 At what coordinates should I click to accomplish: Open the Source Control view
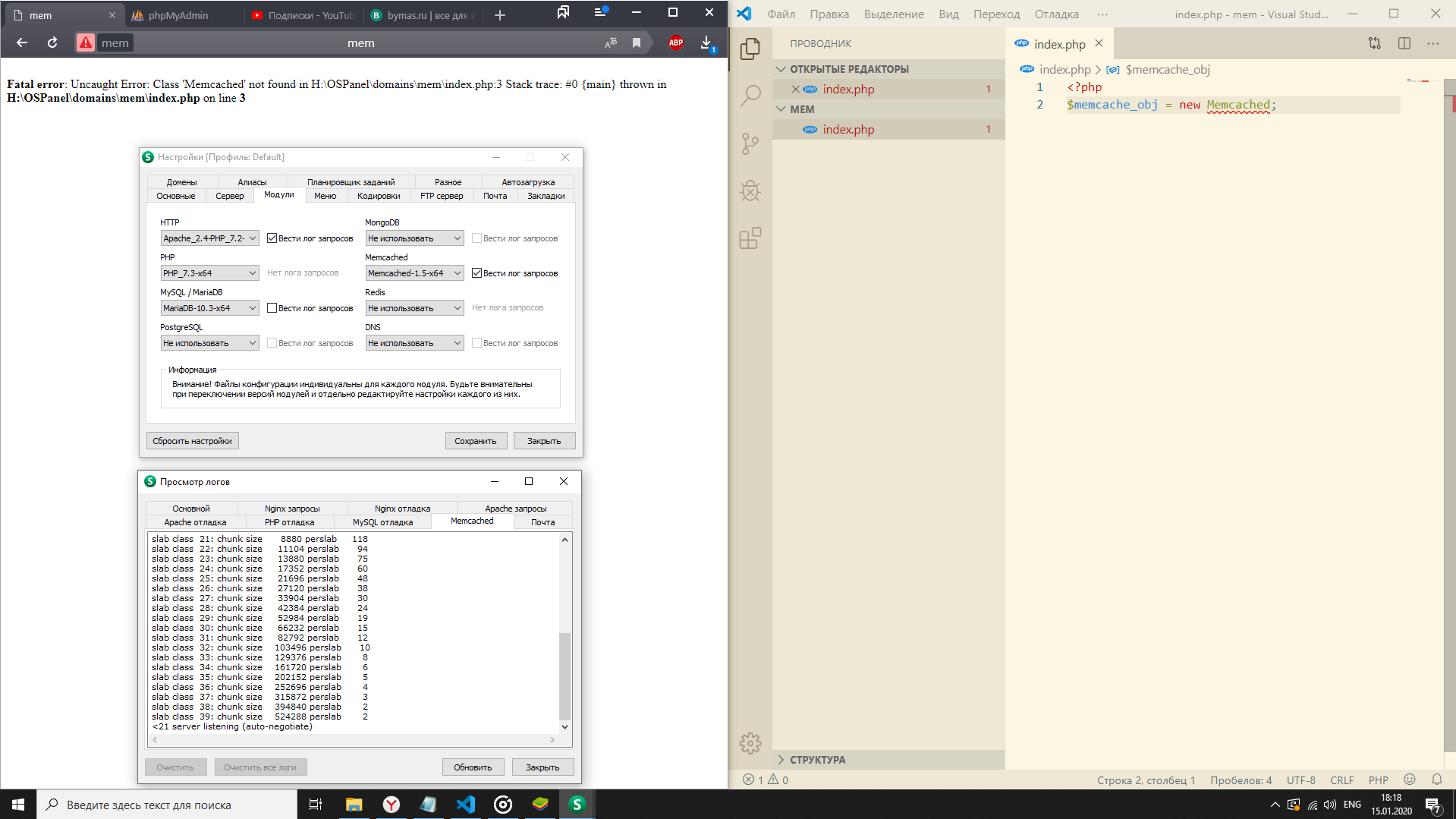(750, 143)
